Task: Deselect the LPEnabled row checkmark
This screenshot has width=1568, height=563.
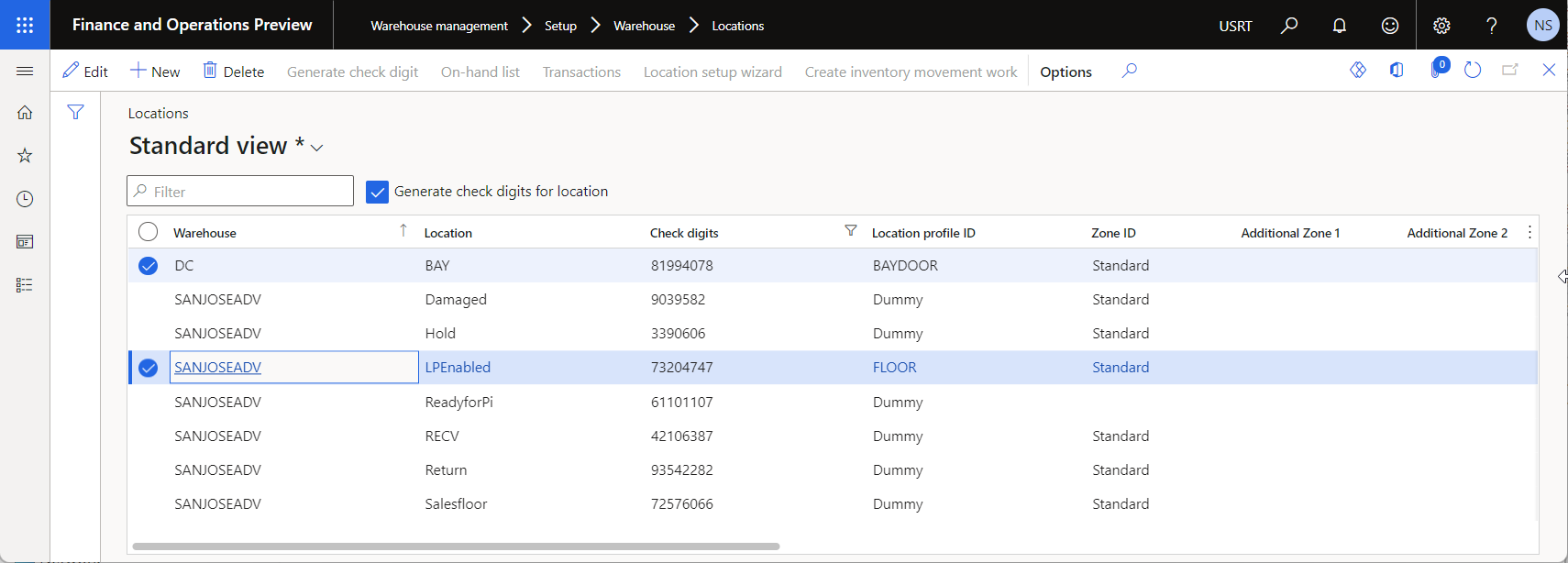Action: (x=148, y=368)
